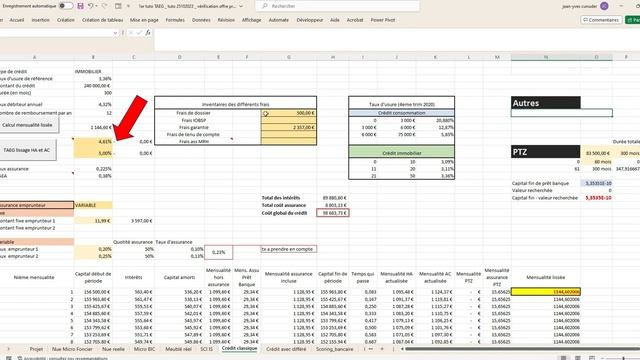Select column N header
Viewport: 640px width, 360px height.
point(545,57)
